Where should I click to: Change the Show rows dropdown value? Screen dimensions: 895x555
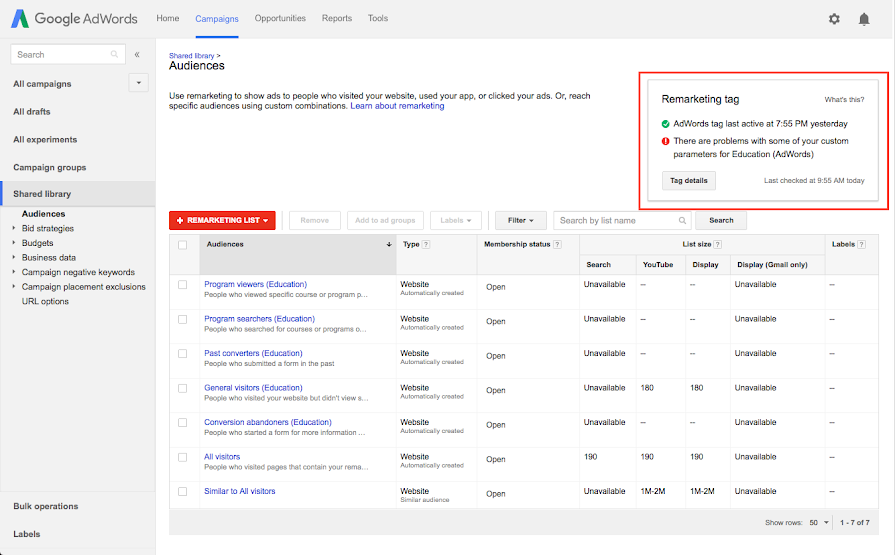pyautogui.click(x=819, y=522)
